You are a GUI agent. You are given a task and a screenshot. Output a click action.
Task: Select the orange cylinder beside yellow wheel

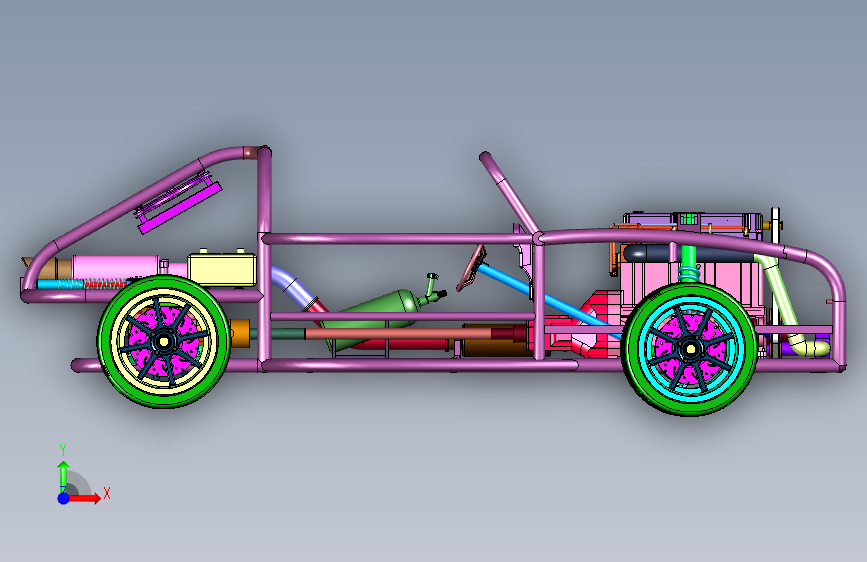tap(239, 333)
